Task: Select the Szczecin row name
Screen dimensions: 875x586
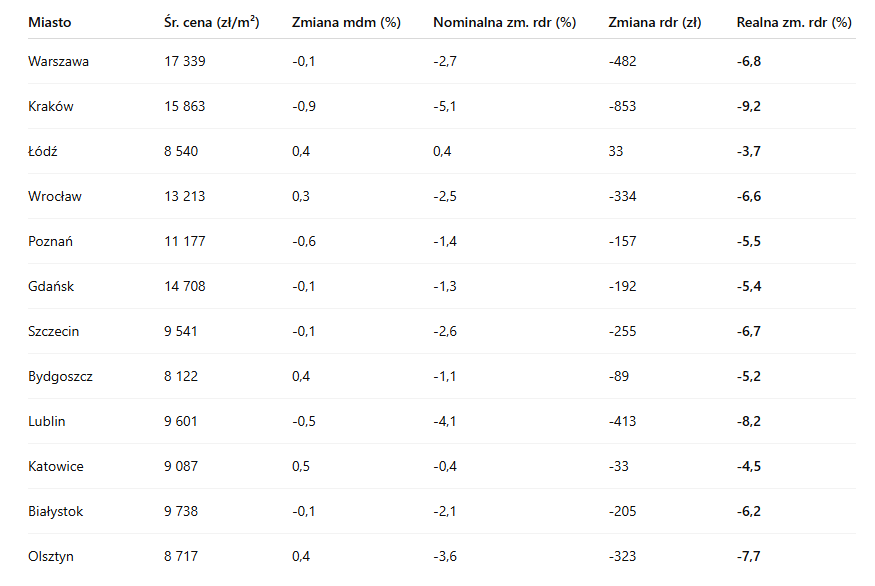Action: pyautogui.click(x=54, y=332)
